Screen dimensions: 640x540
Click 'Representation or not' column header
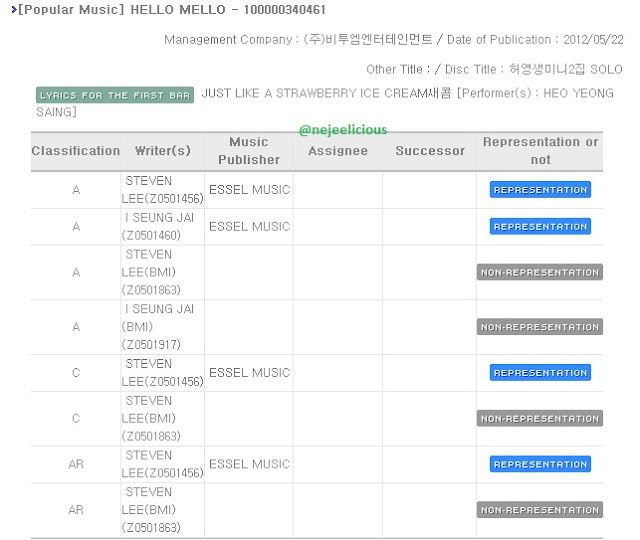[540, 151]
